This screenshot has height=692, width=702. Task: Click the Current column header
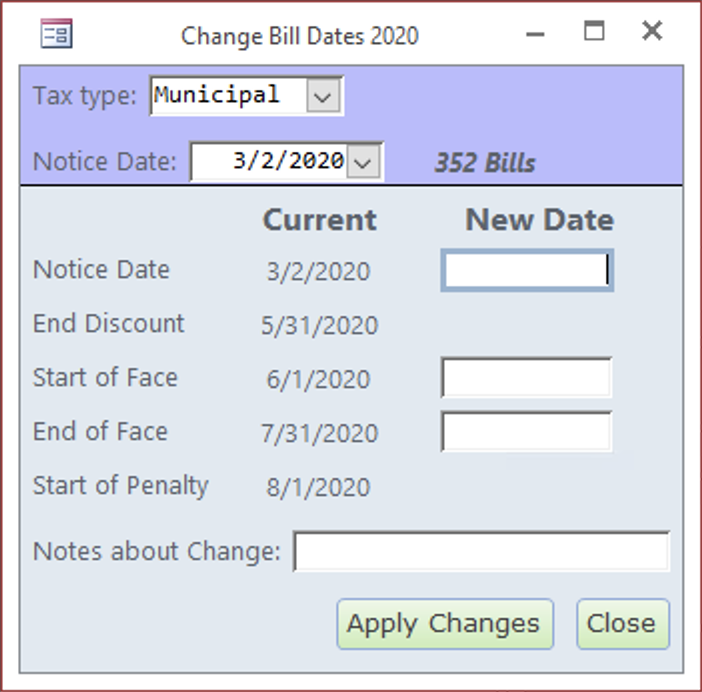(x=320, y=220)
